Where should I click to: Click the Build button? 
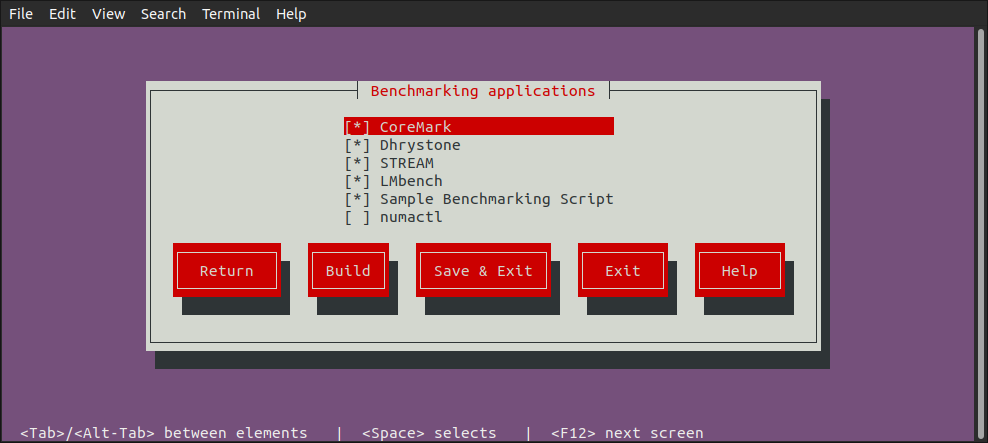pyautogui.click(x=348, y=270)
